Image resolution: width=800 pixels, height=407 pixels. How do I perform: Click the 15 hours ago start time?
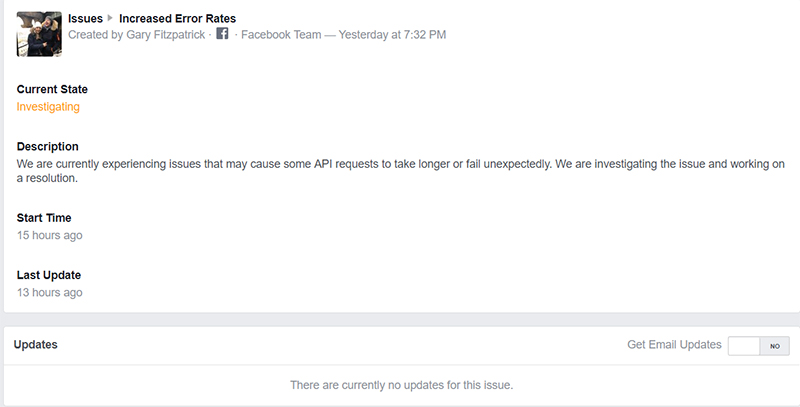coord(49,235)
